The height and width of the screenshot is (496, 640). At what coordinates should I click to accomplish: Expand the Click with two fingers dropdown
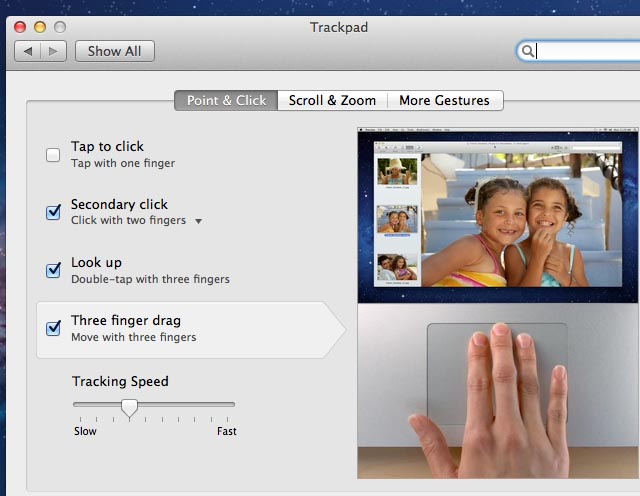pos(198,221)
